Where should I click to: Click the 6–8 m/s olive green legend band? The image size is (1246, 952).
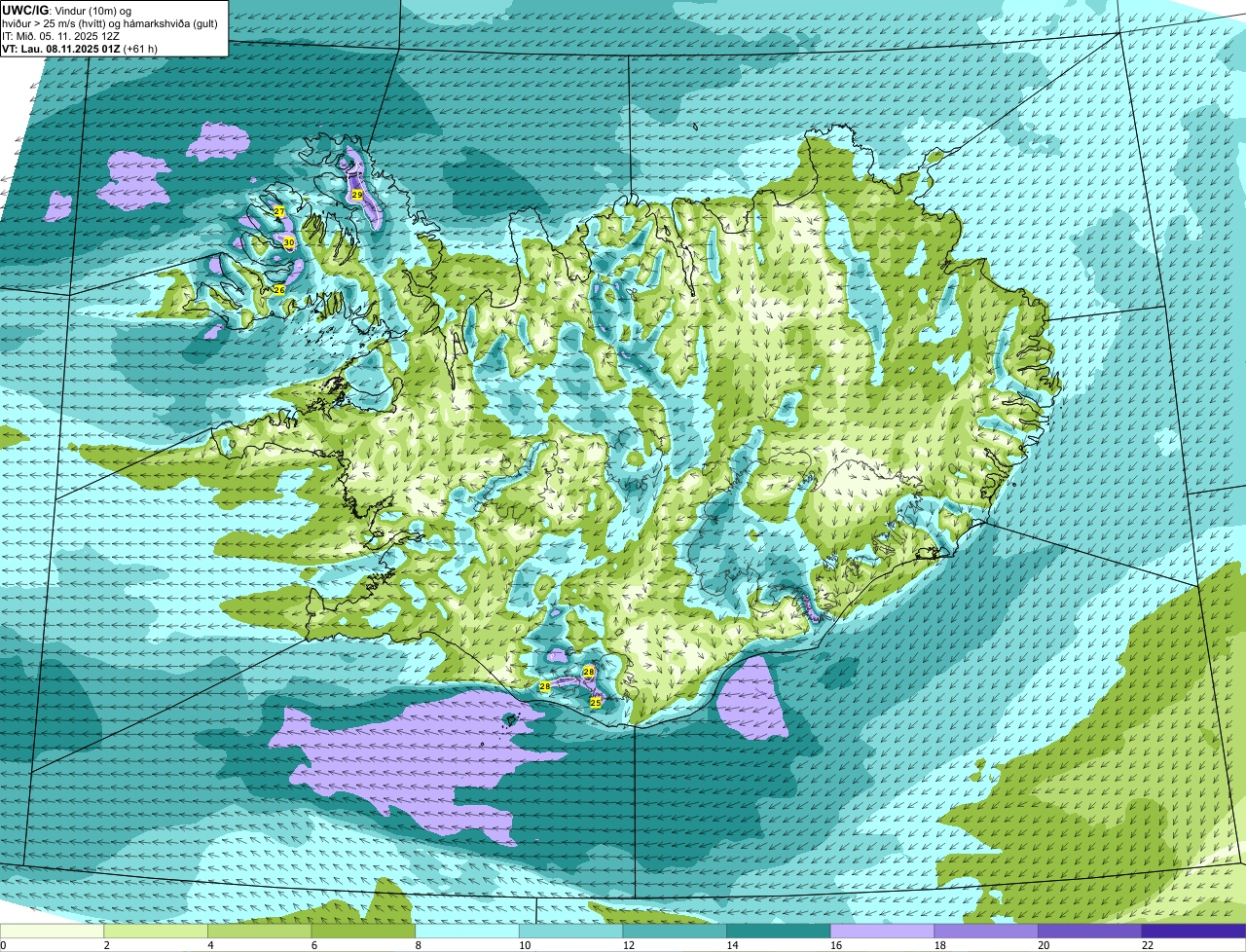[x=364, y=932]
